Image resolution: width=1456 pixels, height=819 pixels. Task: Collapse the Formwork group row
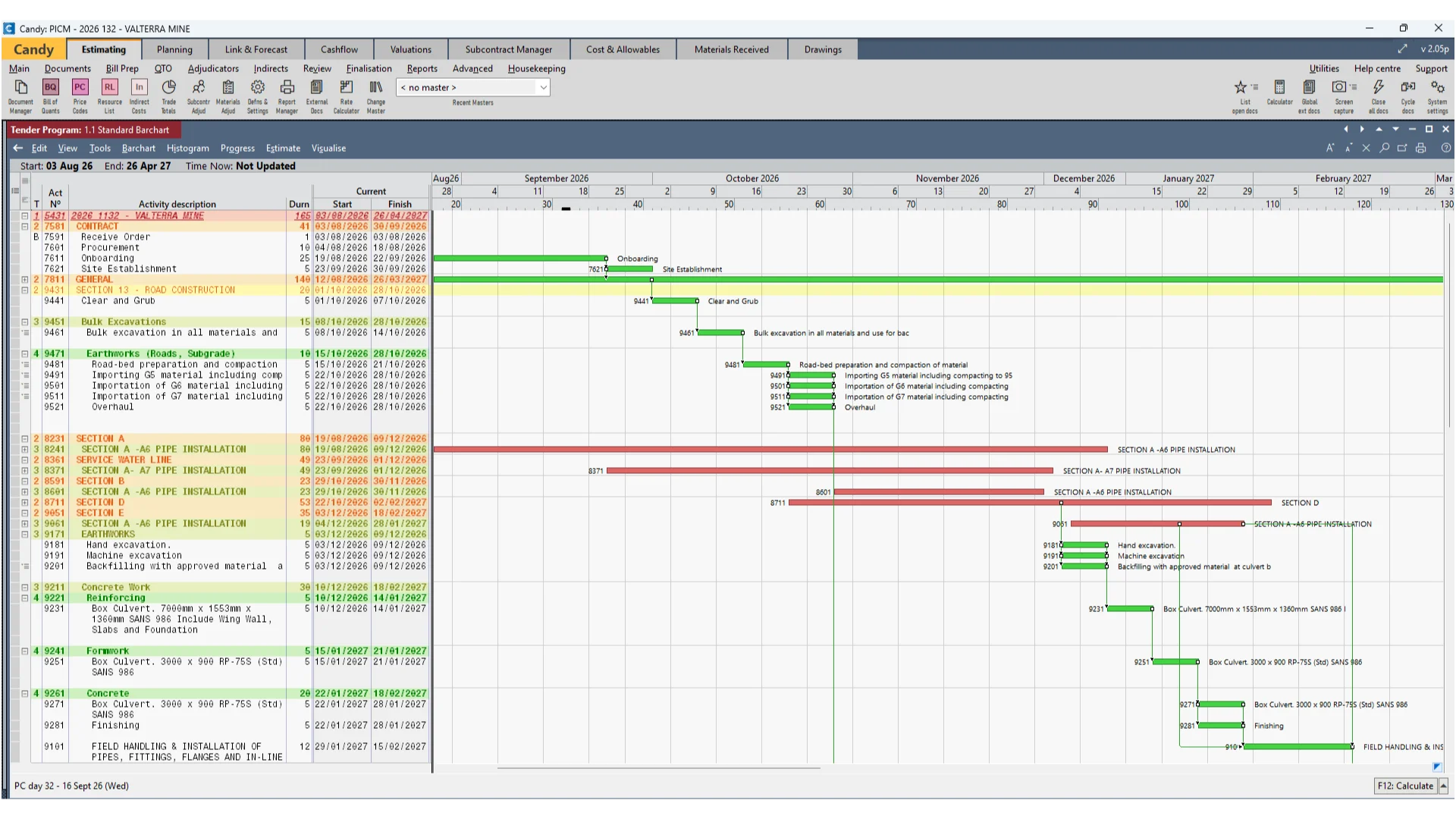pyautogui.click(x=24, y=651)
